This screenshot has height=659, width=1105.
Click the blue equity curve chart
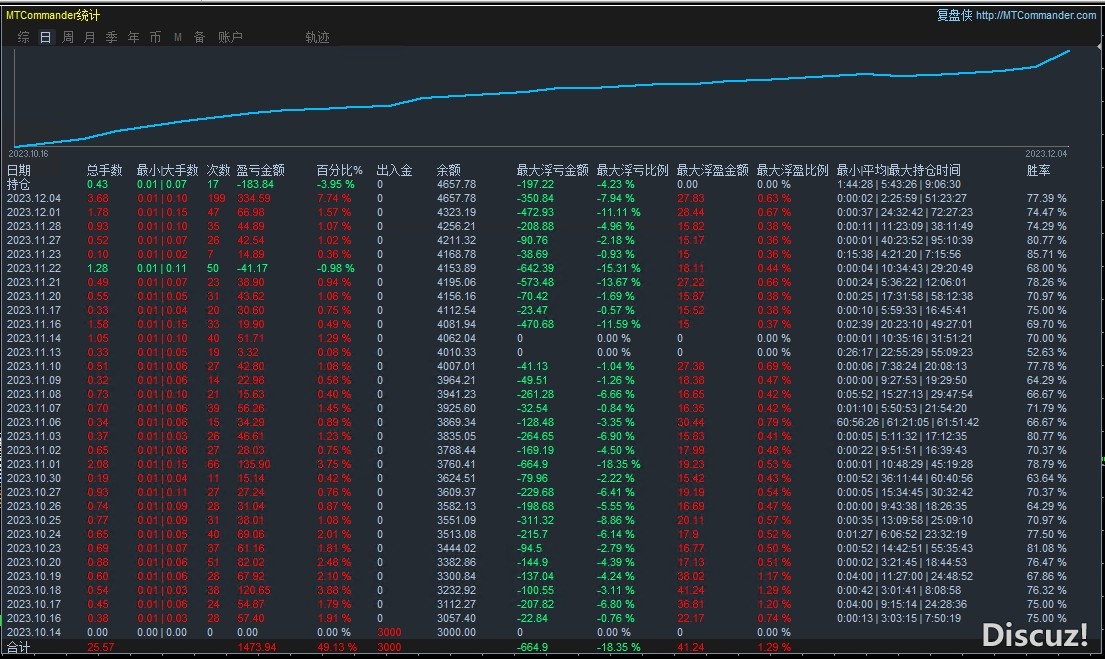coord(541,99)
